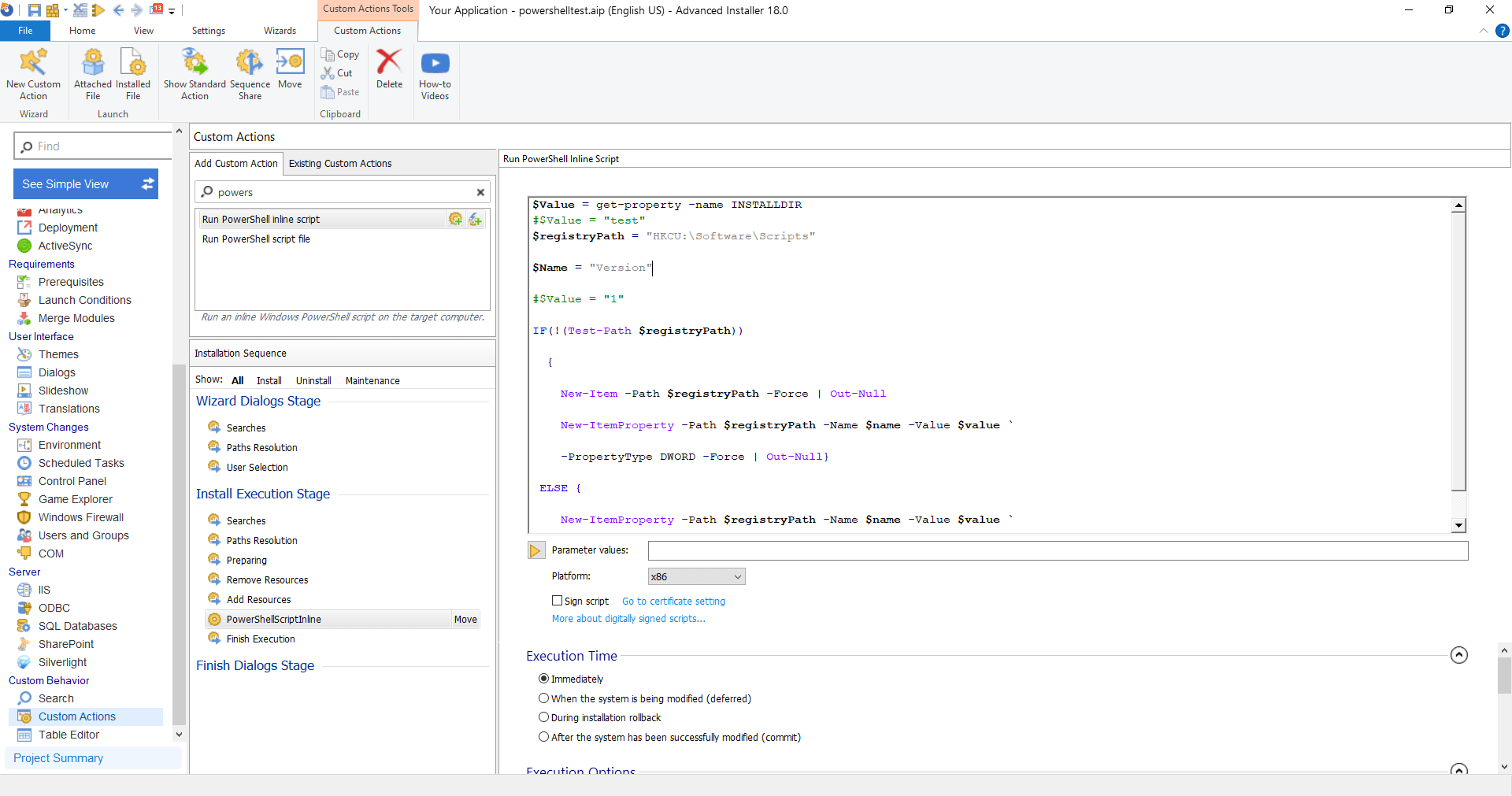Open the Wizards ribbon tab
Image resolution: width=1512 pixels, height=796 pixels.
pos(279,31)
